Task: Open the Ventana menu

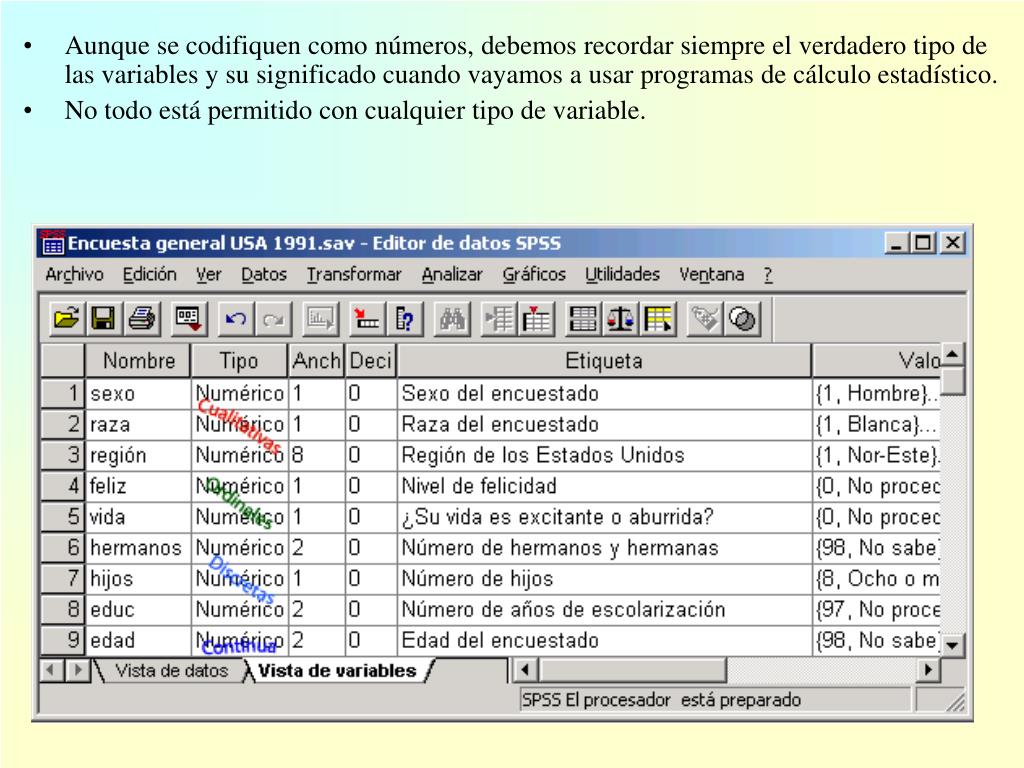Action: [711, 274]
